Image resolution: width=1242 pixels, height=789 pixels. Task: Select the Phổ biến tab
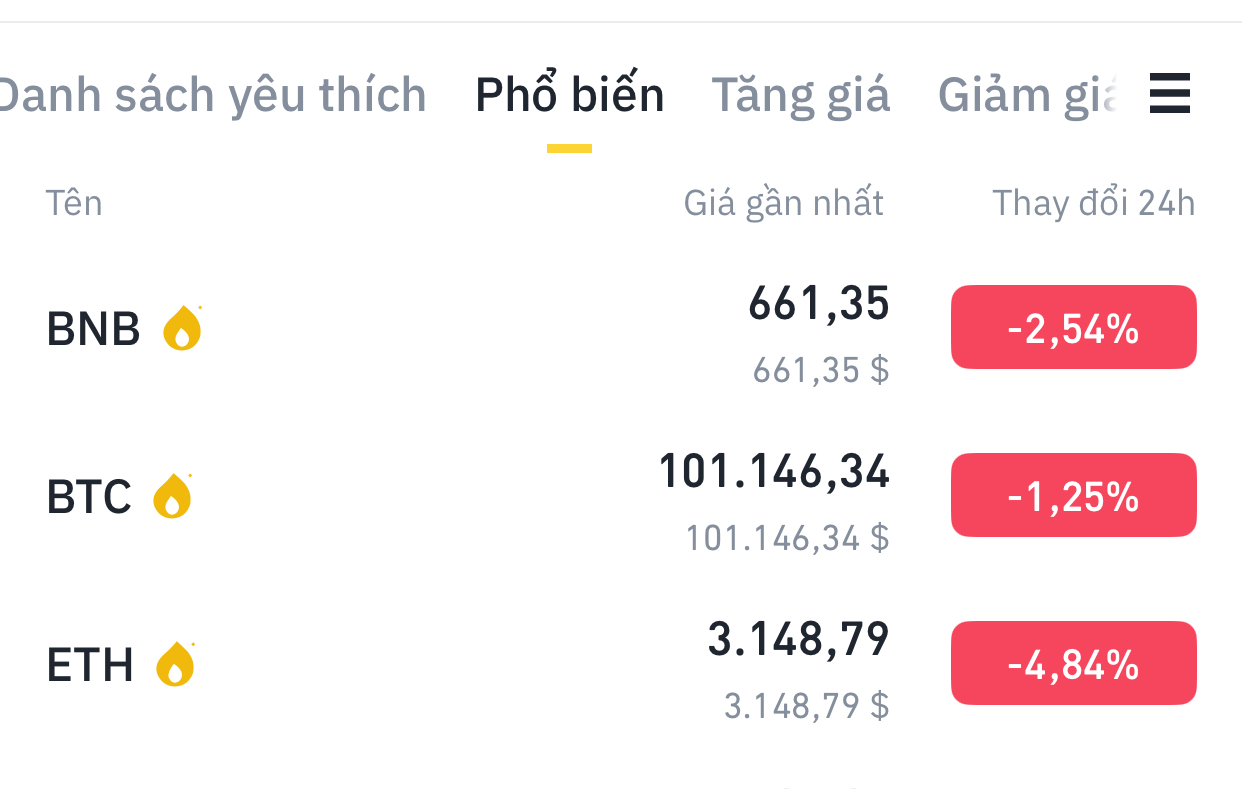click(x=569, y=96)
